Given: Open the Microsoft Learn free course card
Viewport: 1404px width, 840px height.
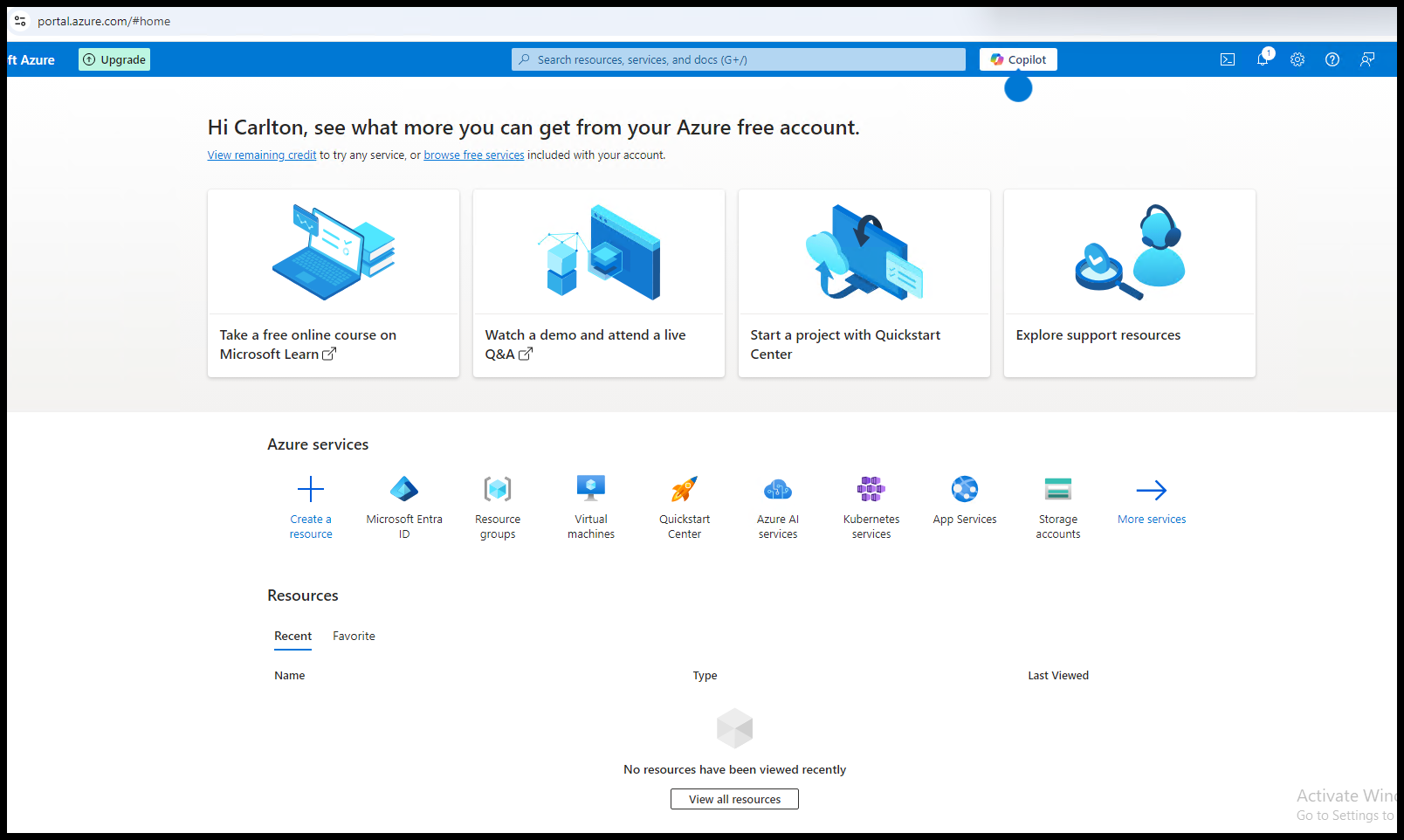Looking at the screenshot, I should (x=334, y=284).
